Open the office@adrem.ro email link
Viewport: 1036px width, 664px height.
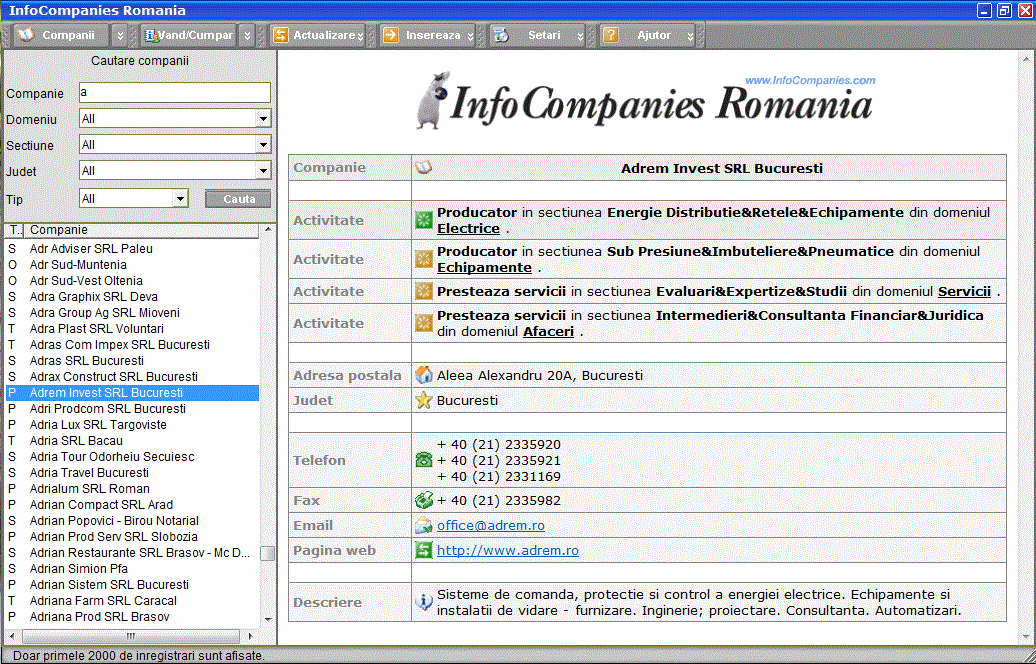pos(490,525)
